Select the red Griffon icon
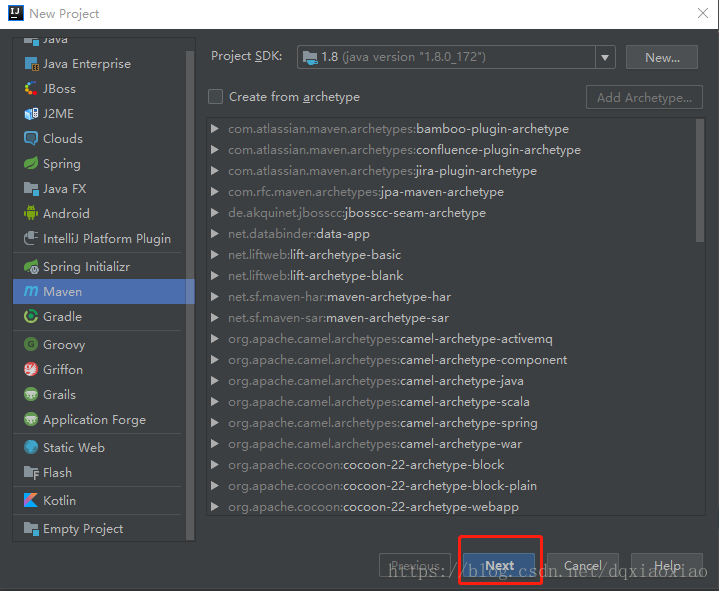This screenshot has height=591, width=719. (31, 369)
